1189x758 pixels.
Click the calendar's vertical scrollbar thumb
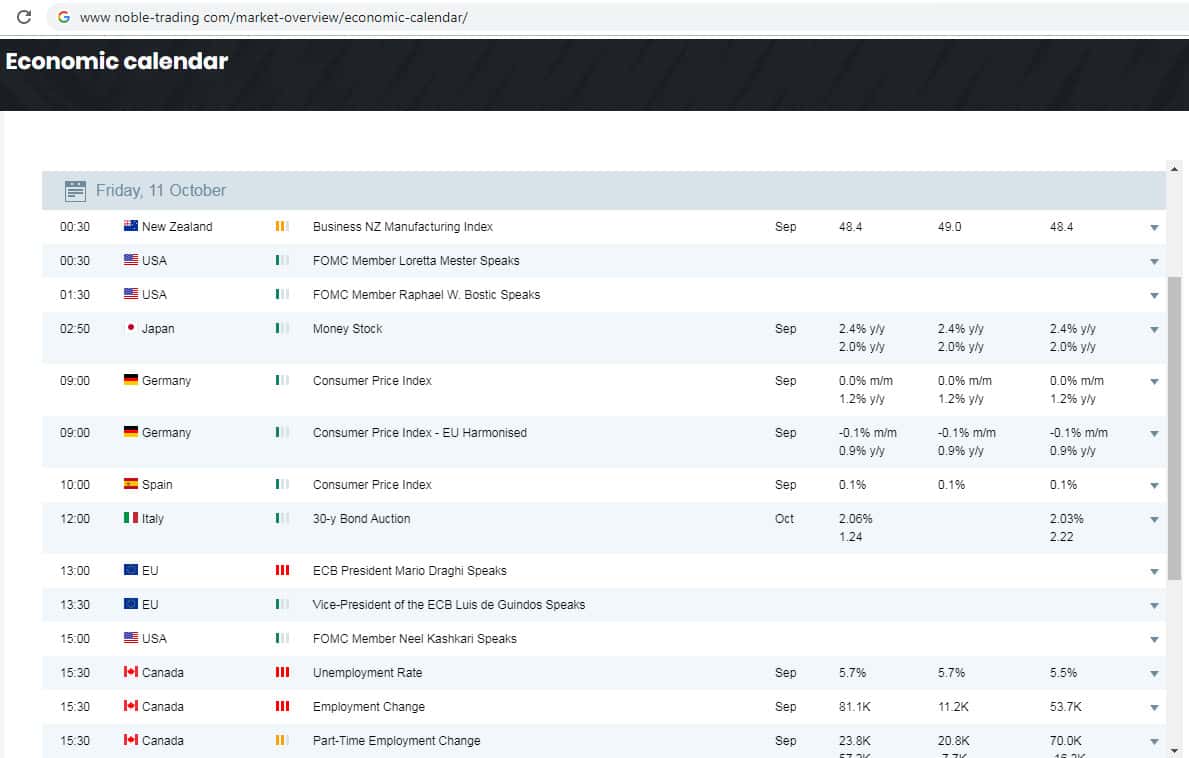pos(1174,428)
